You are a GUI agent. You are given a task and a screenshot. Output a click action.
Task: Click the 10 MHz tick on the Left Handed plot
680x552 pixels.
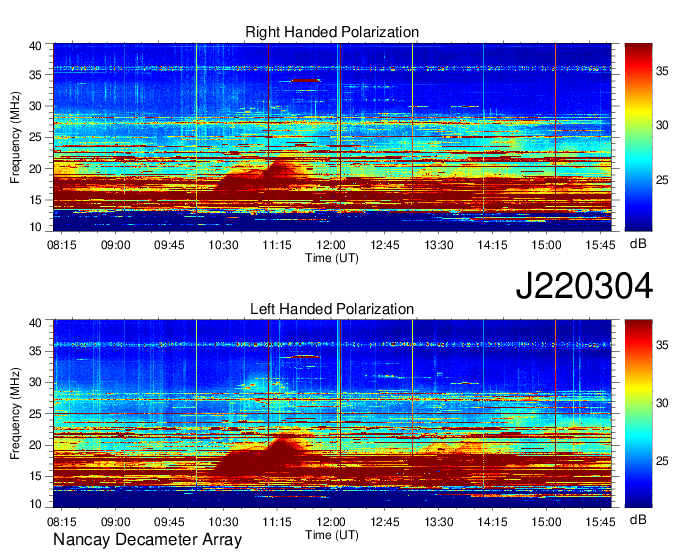point(36,504)
